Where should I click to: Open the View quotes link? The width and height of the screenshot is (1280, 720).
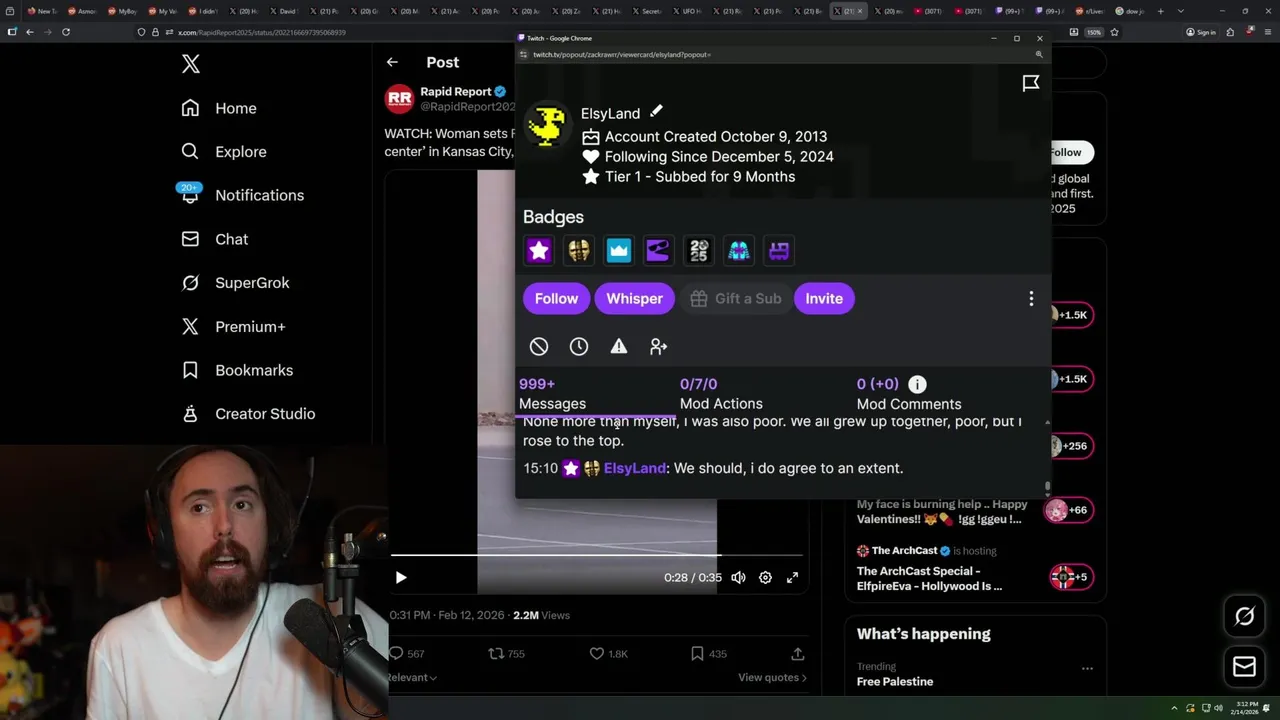tap(772, 677)
